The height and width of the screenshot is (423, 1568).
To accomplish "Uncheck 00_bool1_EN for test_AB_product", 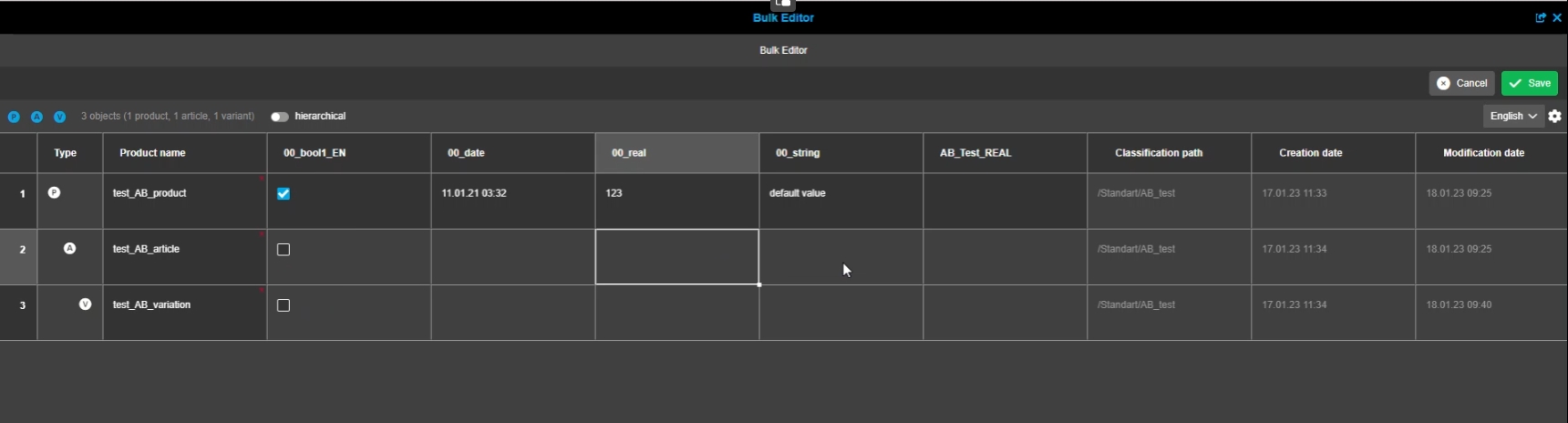I will tap(284, 193).
